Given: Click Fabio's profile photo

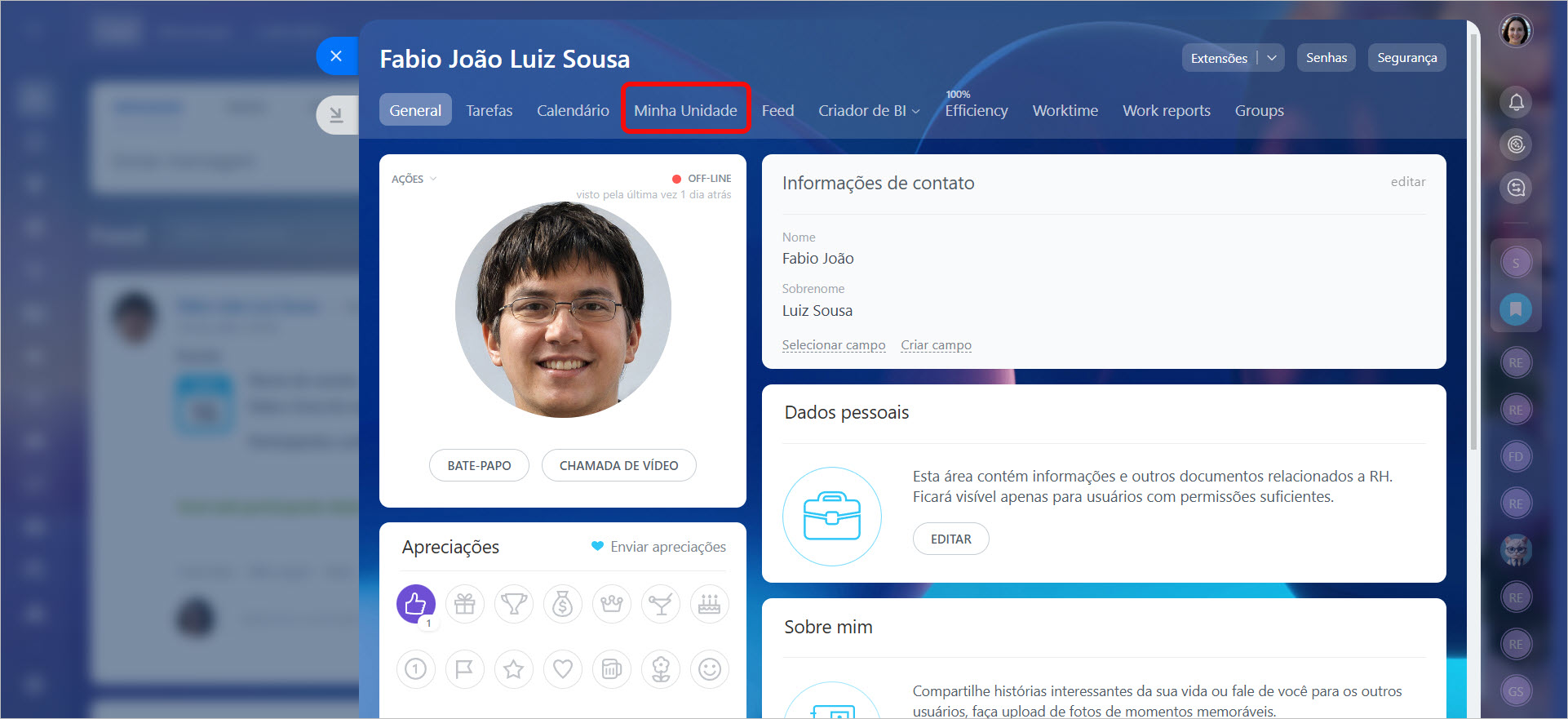Looking at the screenshot, I should [x=563, y=310].
